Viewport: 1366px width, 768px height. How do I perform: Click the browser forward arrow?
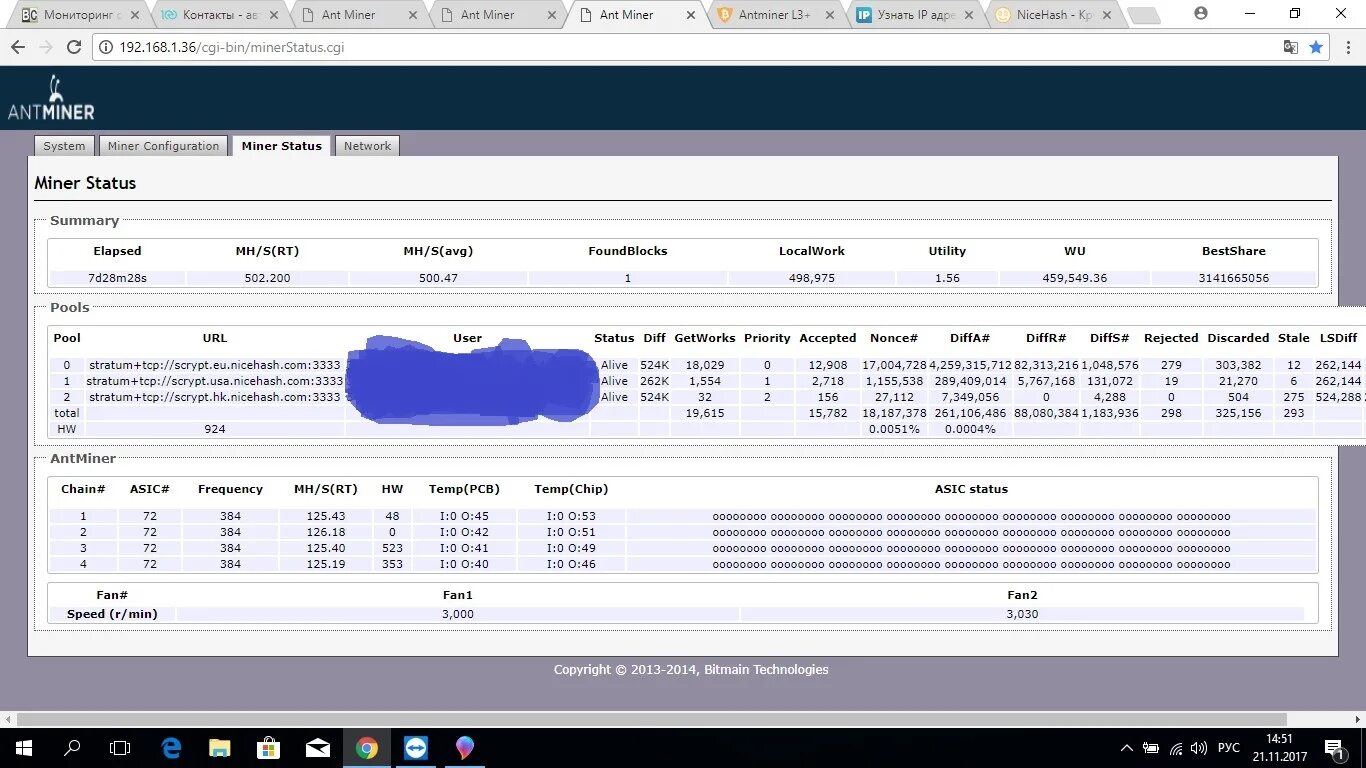point(45,47)
